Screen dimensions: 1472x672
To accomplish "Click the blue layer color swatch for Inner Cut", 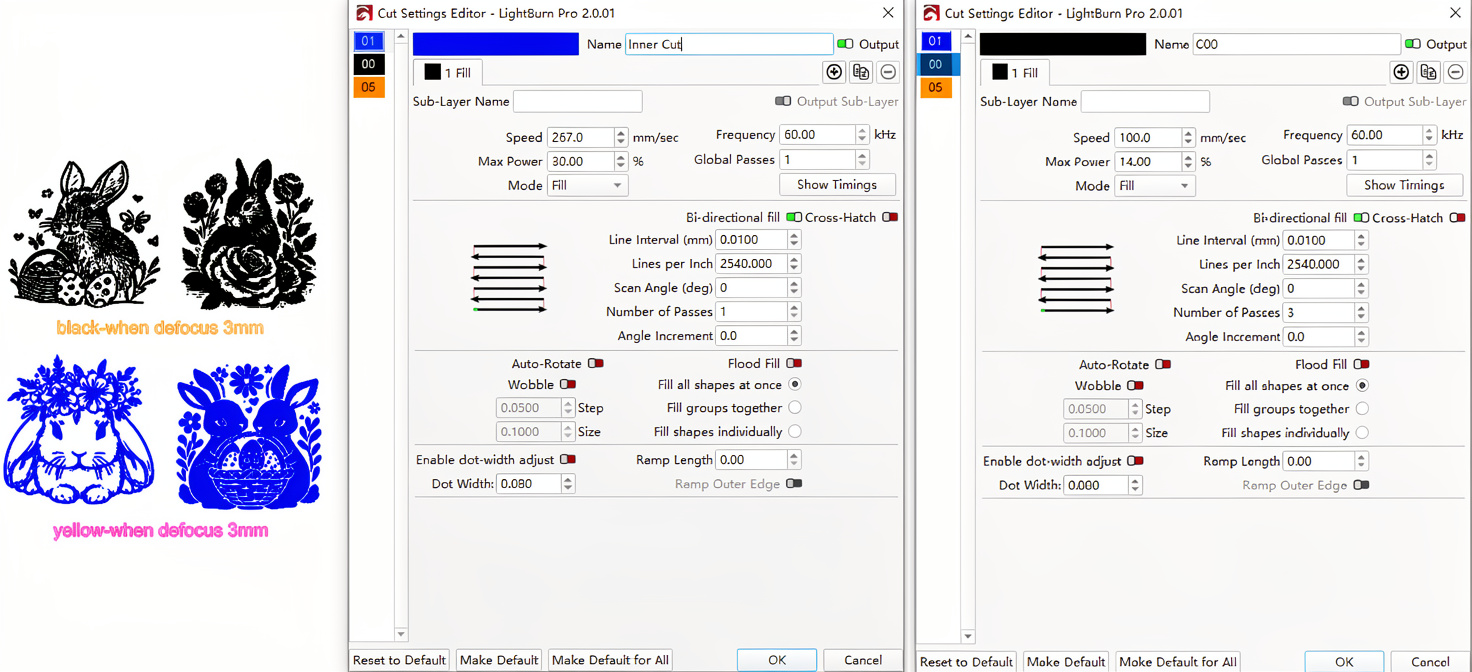I will pyautogui.click(x=495, y=44).
